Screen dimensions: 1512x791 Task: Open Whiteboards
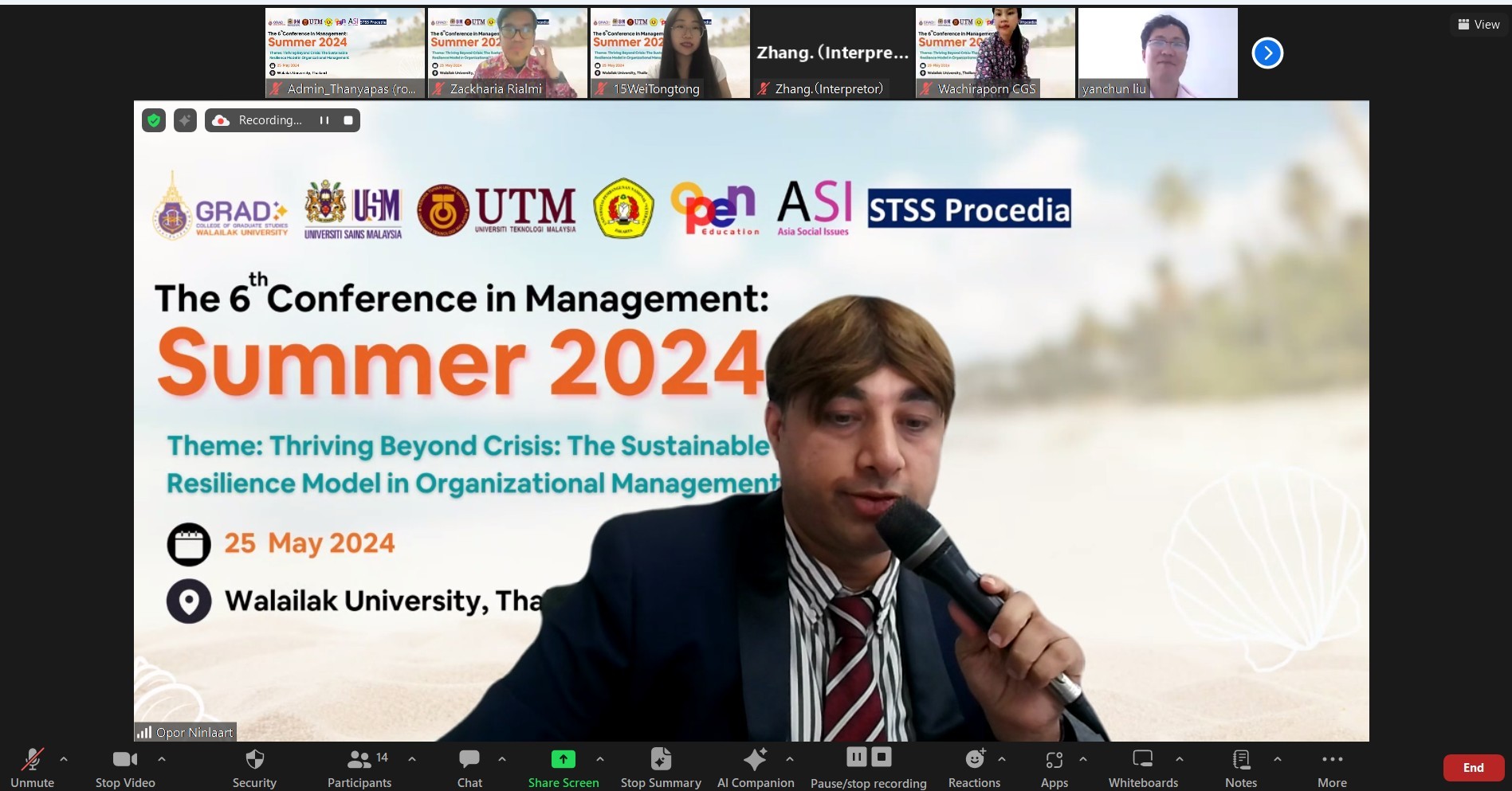click(1142, 768)
